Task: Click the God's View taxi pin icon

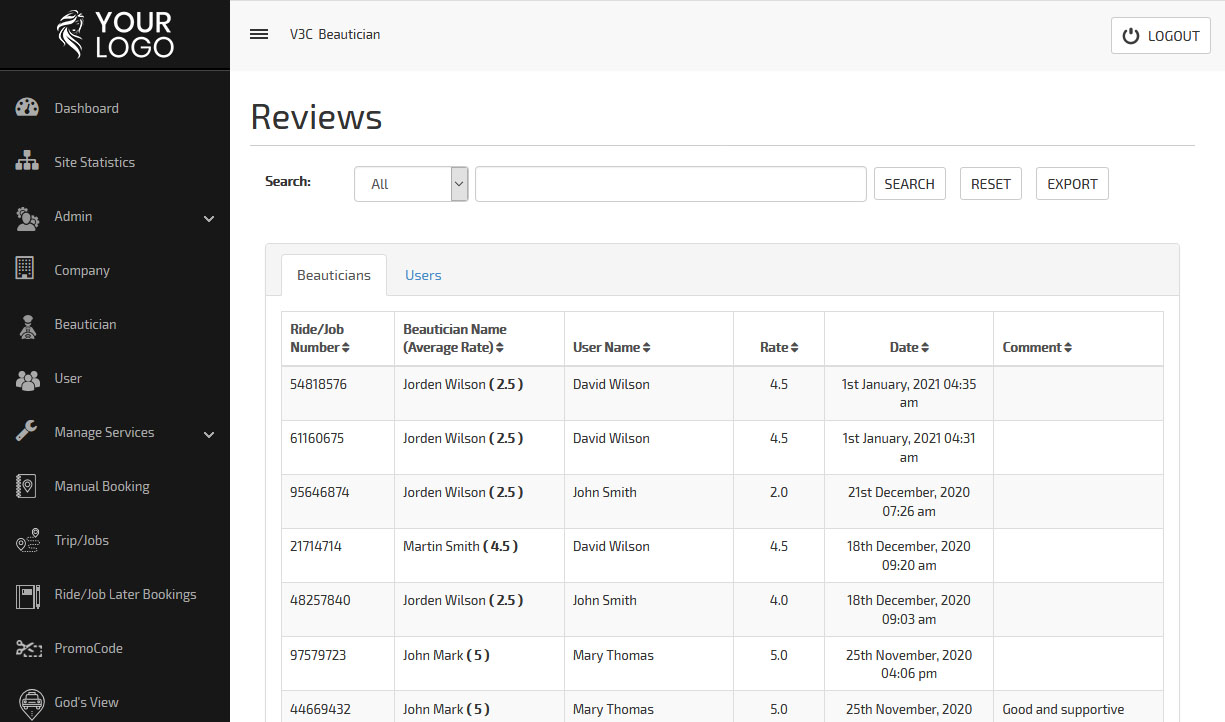Action: [30, 702]
